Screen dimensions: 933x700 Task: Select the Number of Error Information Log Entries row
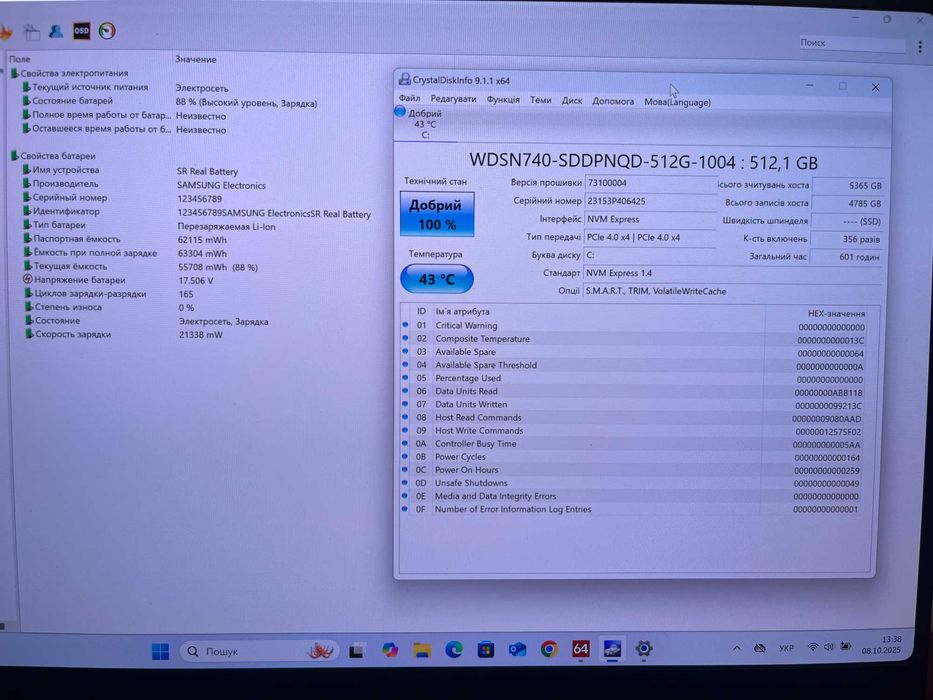[633, 510]
